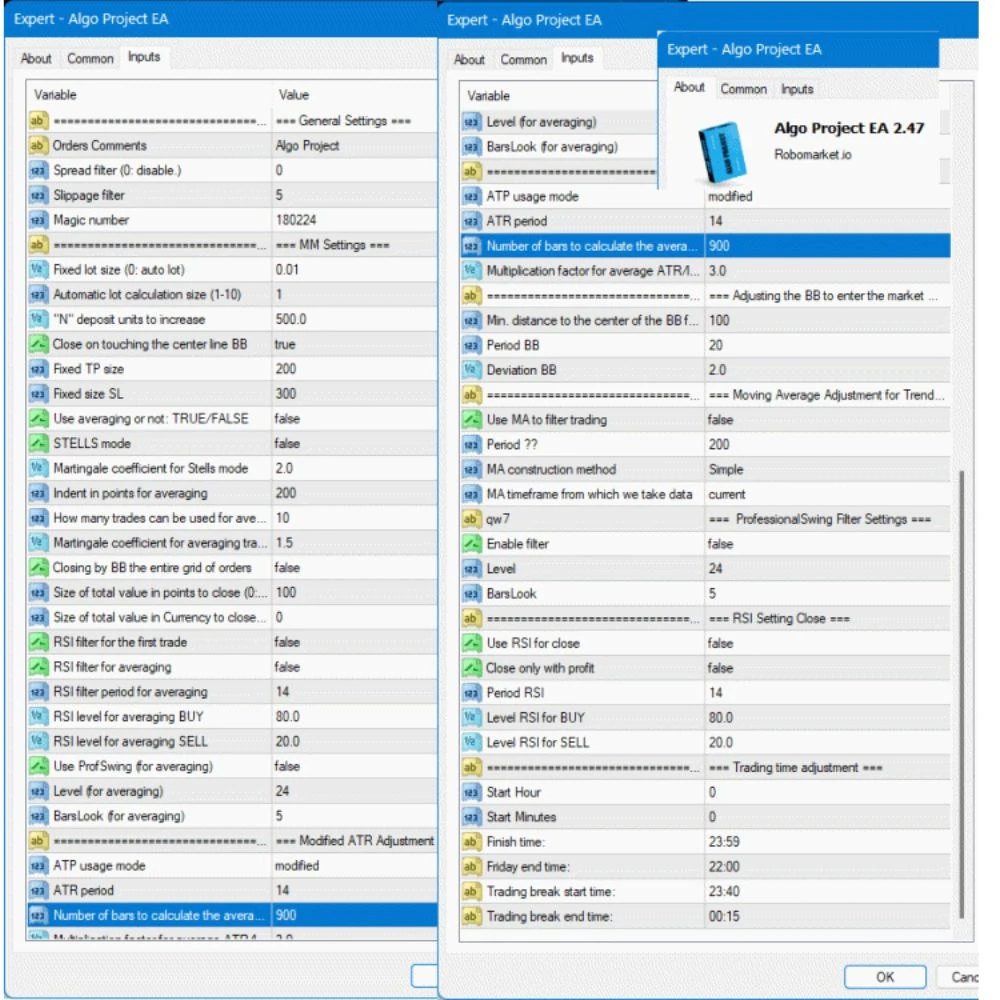Open the MA construction method value list

coord(827,470)
